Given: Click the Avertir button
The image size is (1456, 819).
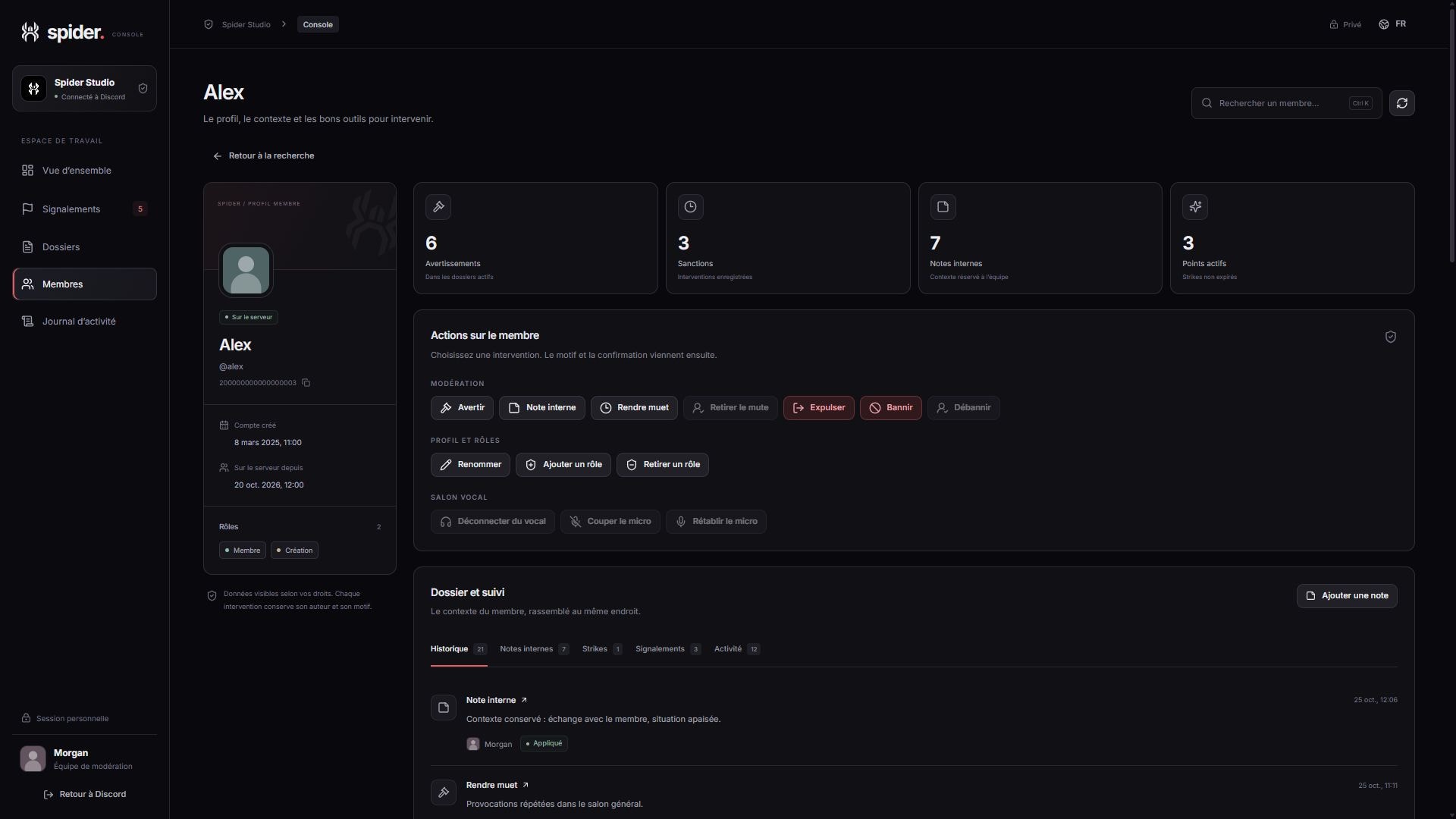Looking at the screenshot, I should pyautogui.click(x=462, y=408).
